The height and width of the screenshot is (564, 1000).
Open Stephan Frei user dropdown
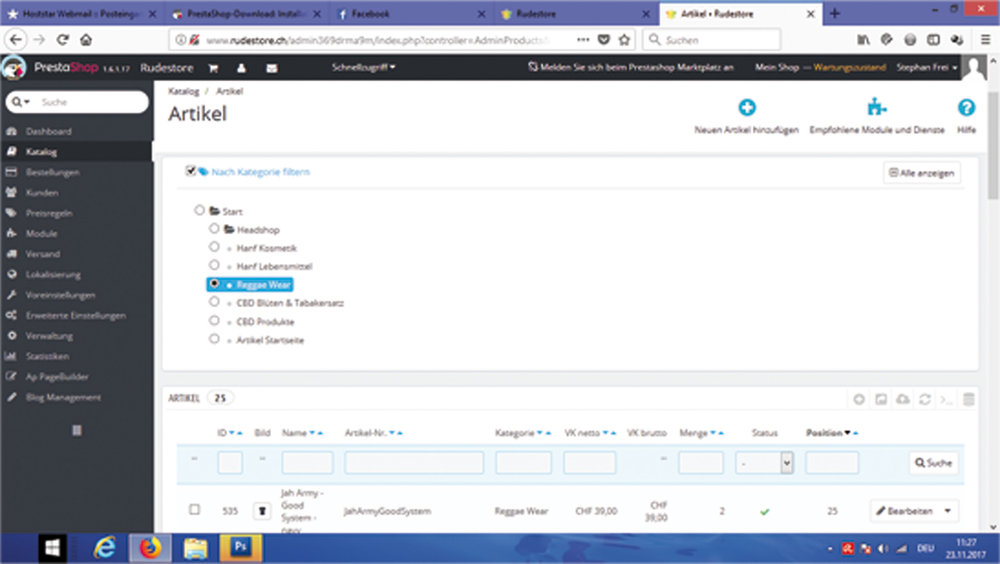(927, 67)
